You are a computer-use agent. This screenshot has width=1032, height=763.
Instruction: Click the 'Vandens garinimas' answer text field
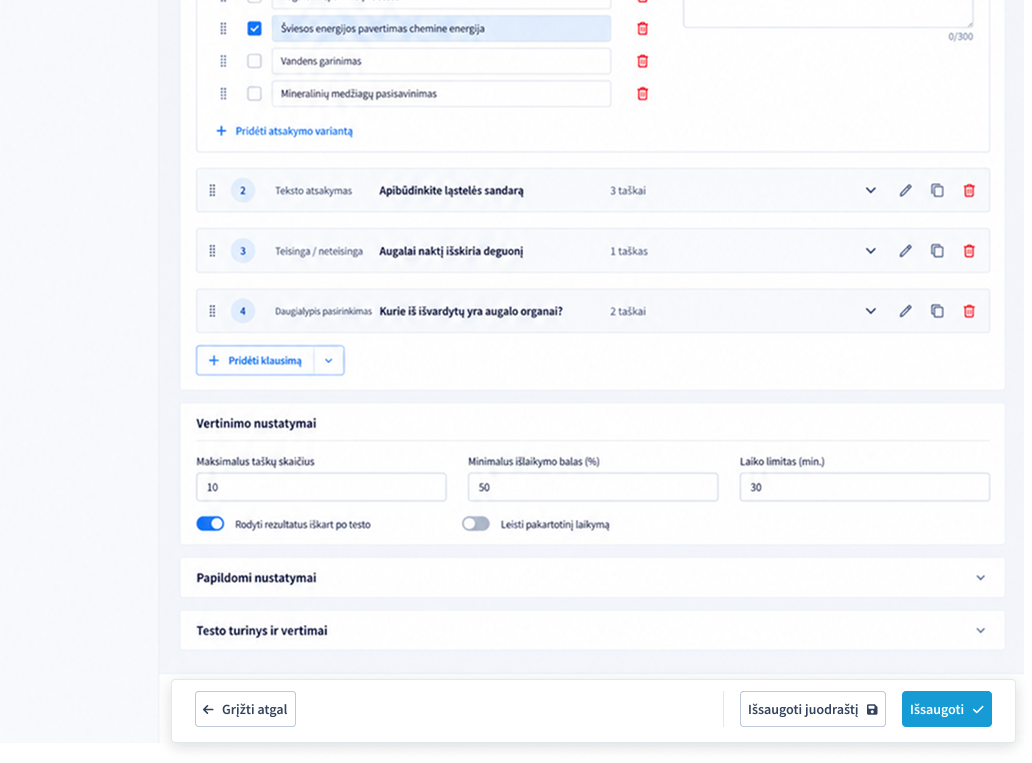[441, 61]
